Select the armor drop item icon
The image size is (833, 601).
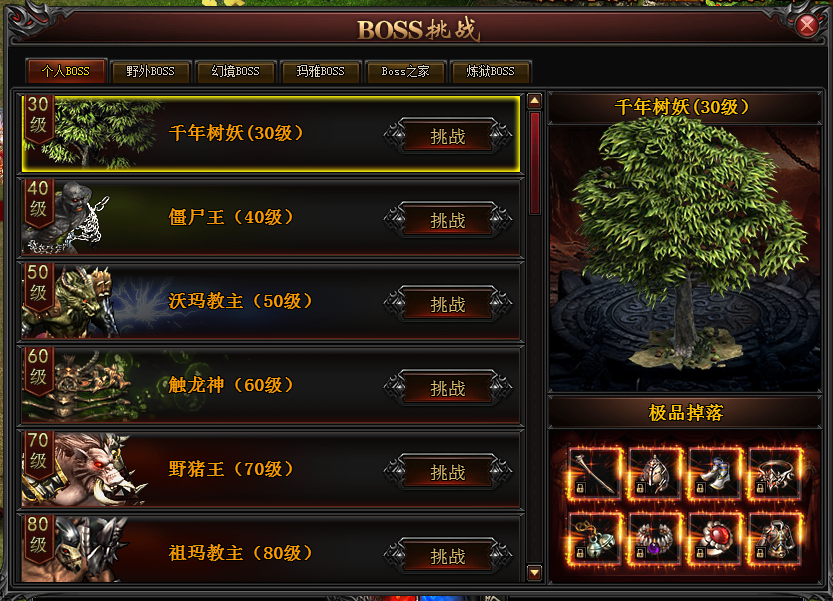click(775, 538)
